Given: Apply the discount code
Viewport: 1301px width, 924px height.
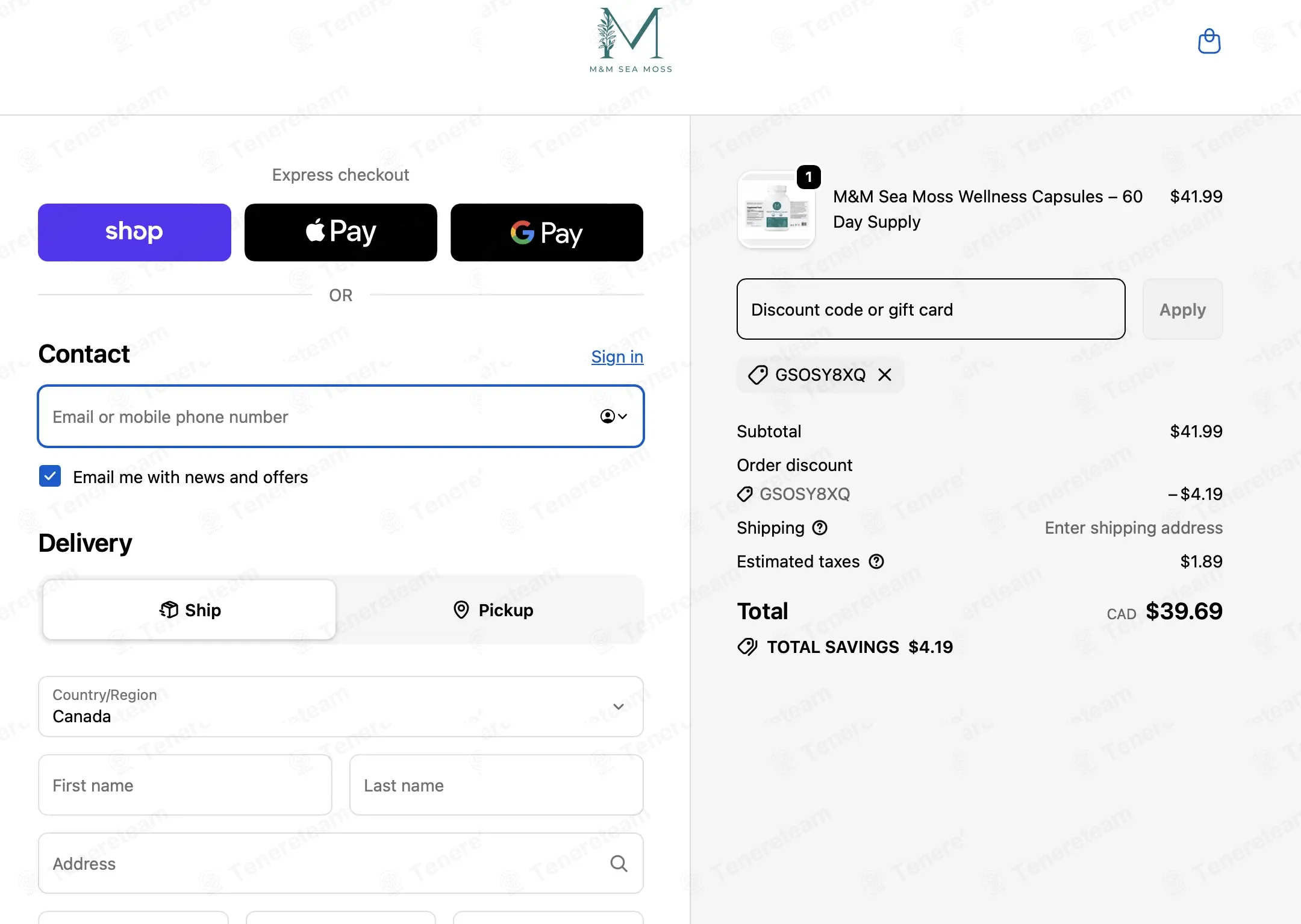Looking at the screenshot, I should 1183,309.
